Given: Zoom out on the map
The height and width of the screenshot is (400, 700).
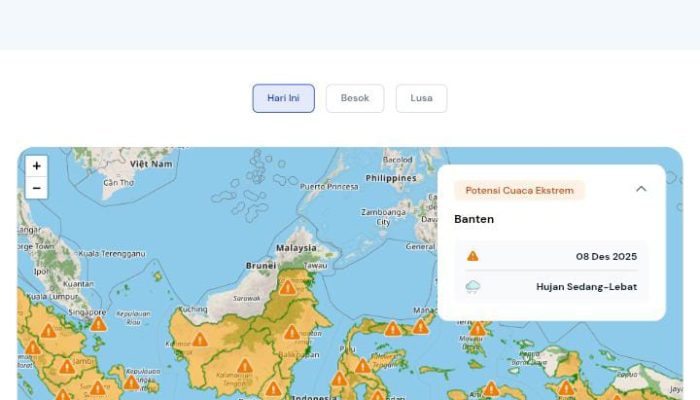Looking at the screenshot, I should (x=36, y=188).
